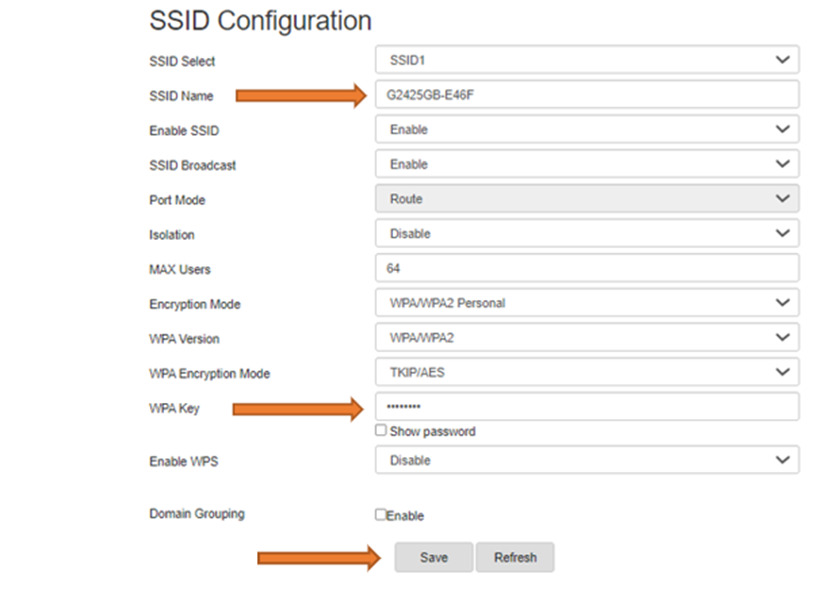The image size is (818, 590).
Task: Click the chevron arrow of SSID1 selector
Action: 783,60
